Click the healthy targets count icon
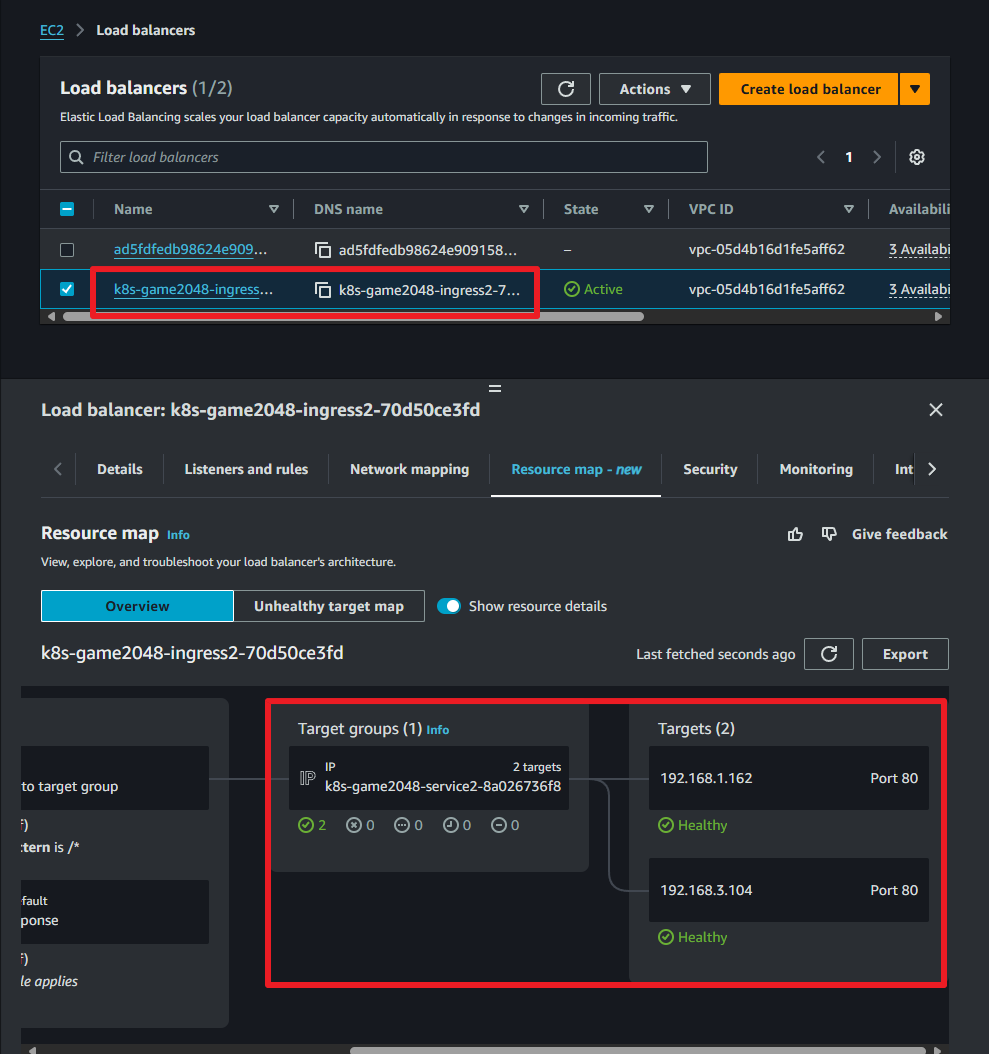The height and width of the screenshot is (1054, 989). coord(305,825)
